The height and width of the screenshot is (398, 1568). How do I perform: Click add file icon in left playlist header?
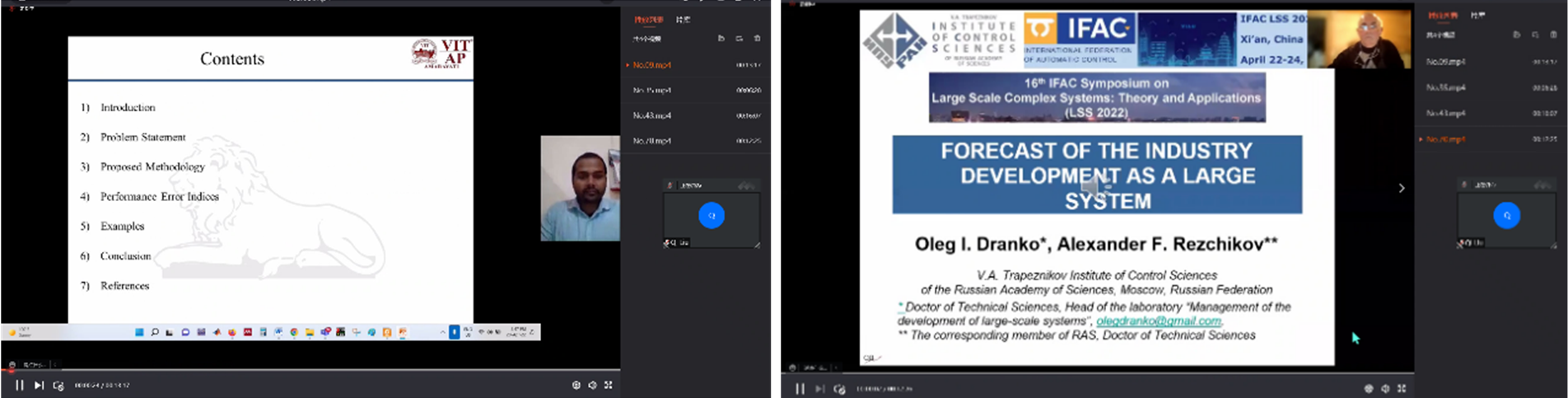click(721, 39)
